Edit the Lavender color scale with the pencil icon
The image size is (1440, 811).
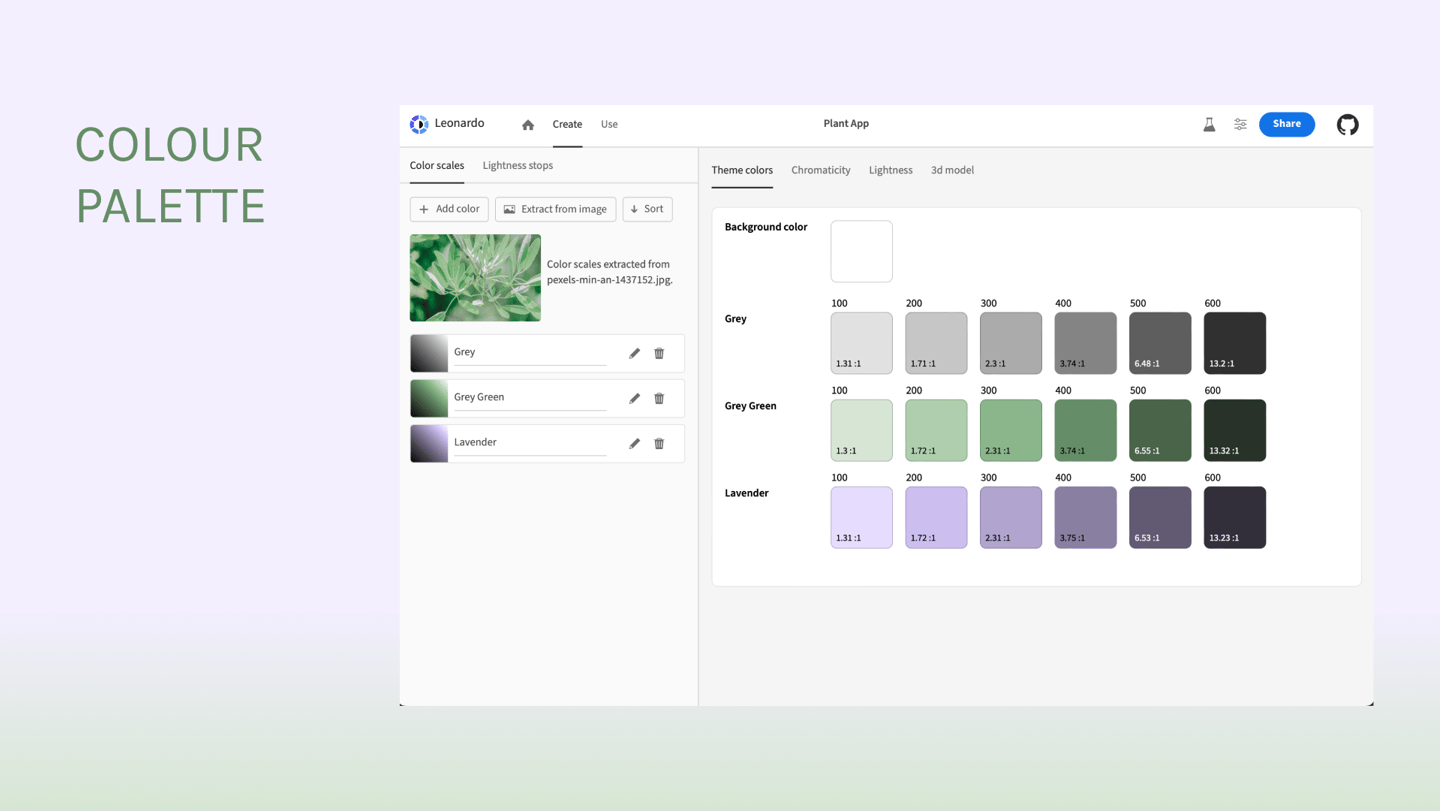[x=634, y=443]
